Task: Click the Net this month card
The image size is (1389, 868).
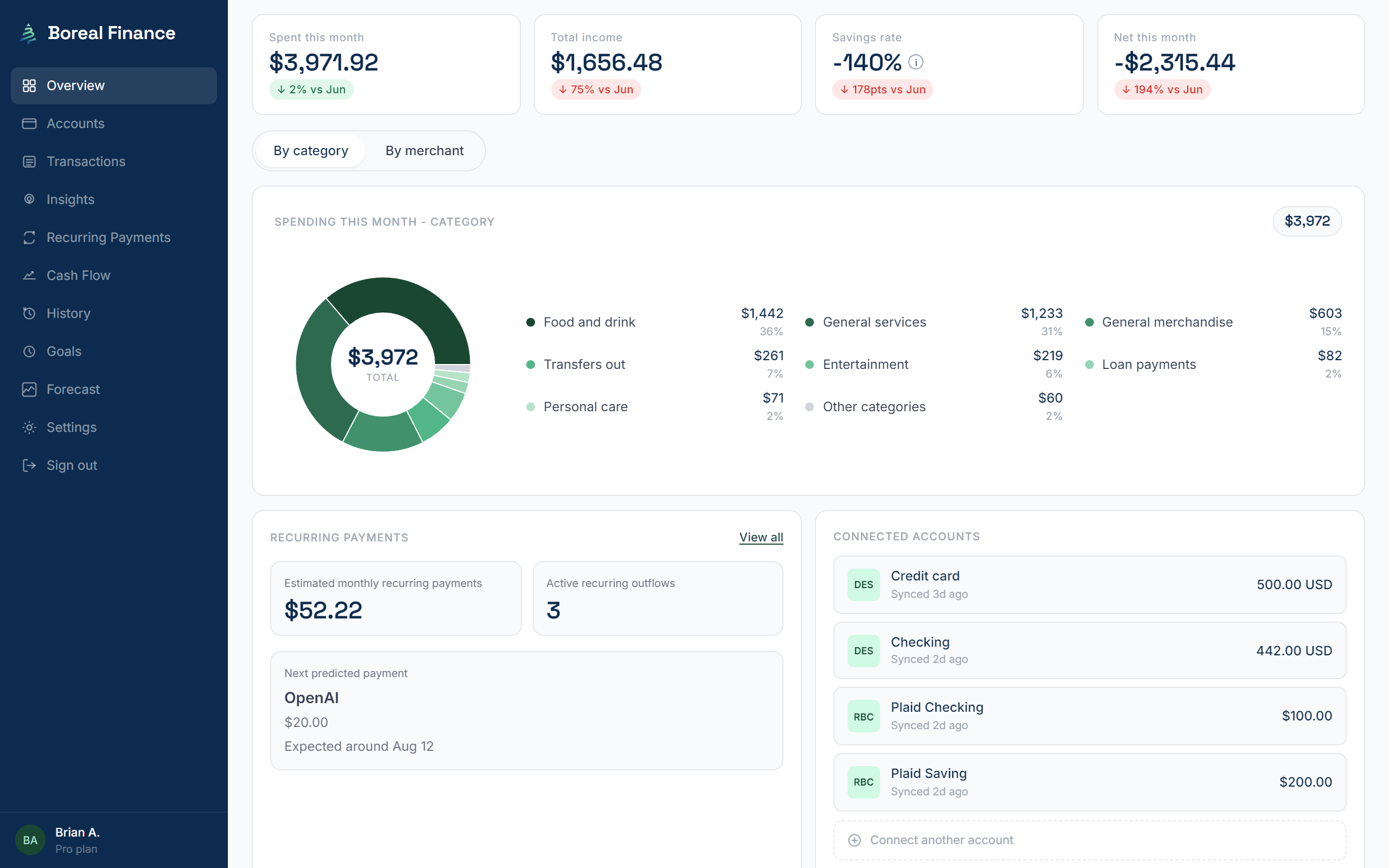Action: [x=1231, y=65]
